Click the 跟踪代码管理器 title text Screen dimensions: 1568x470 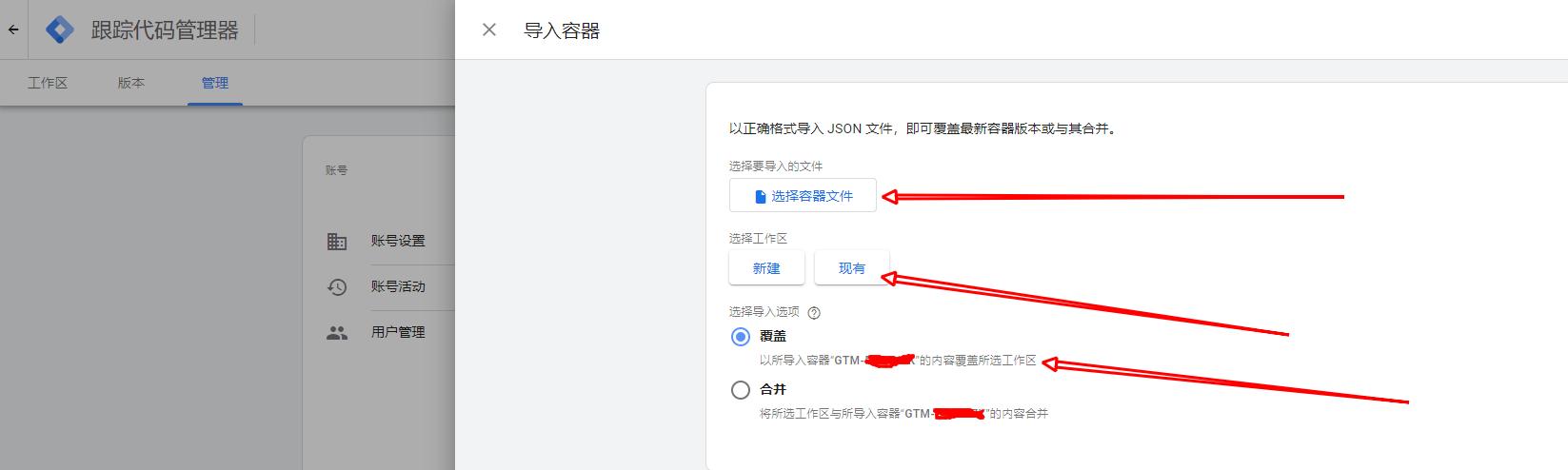[x=165, y=30]
